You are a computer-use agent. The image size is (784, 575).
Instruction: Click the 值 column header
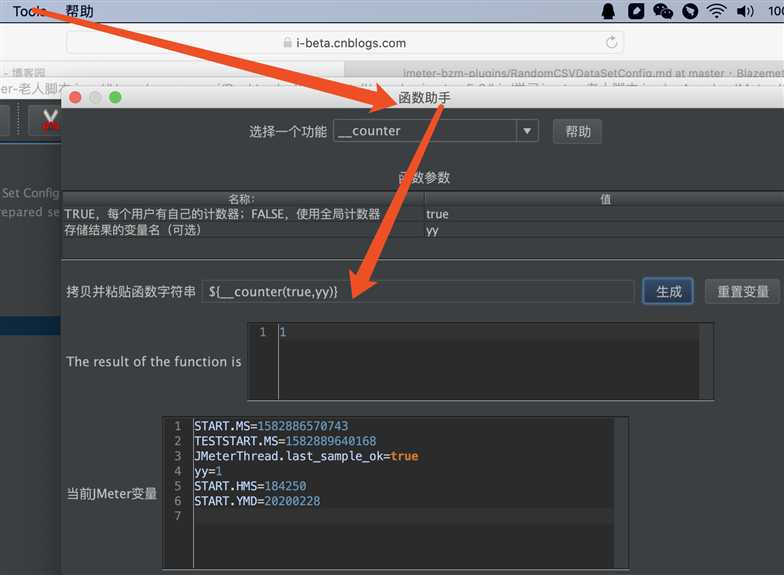[604, 199]
